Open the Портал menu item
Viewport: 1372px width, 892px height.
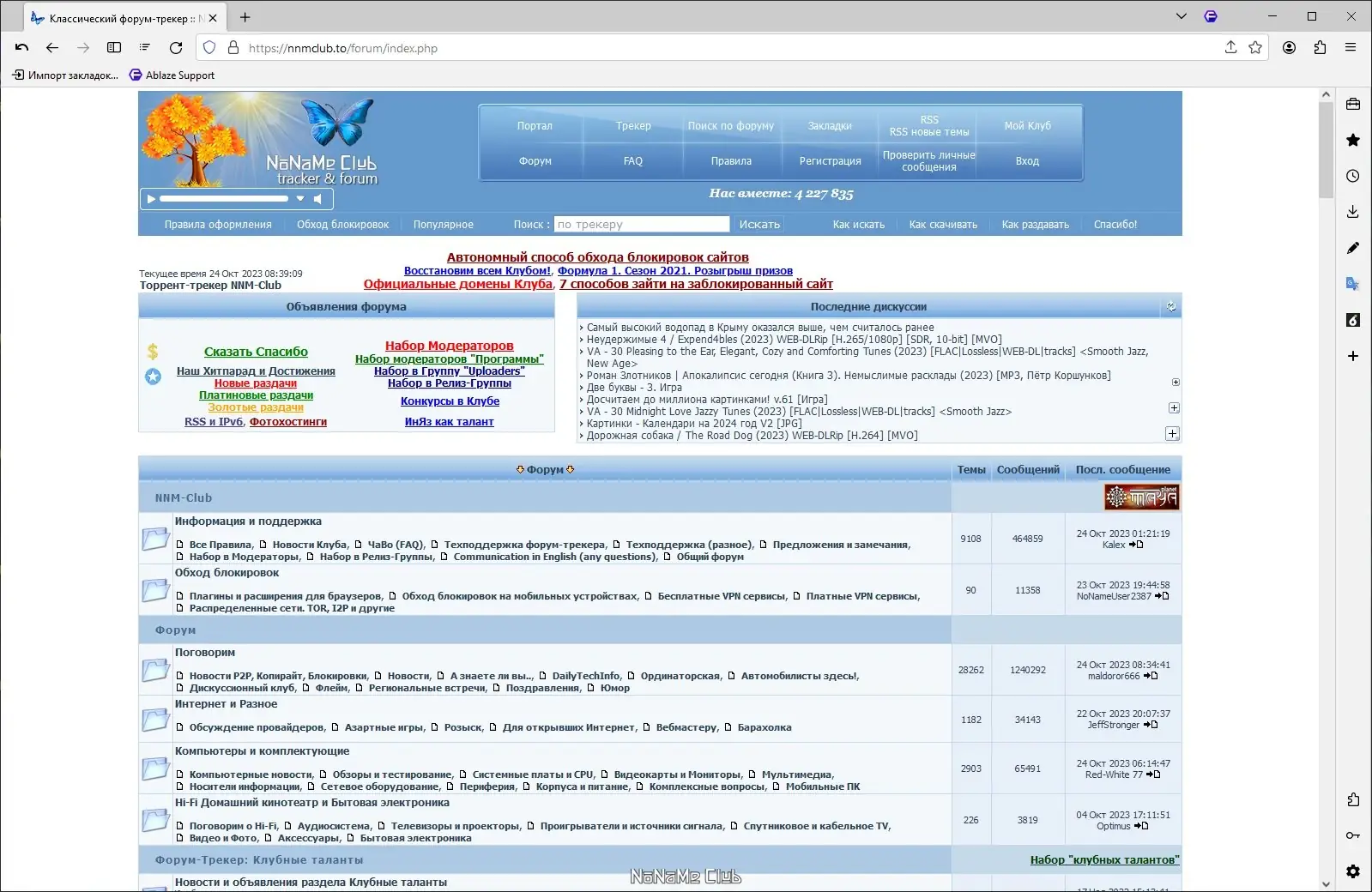[535, 126]
